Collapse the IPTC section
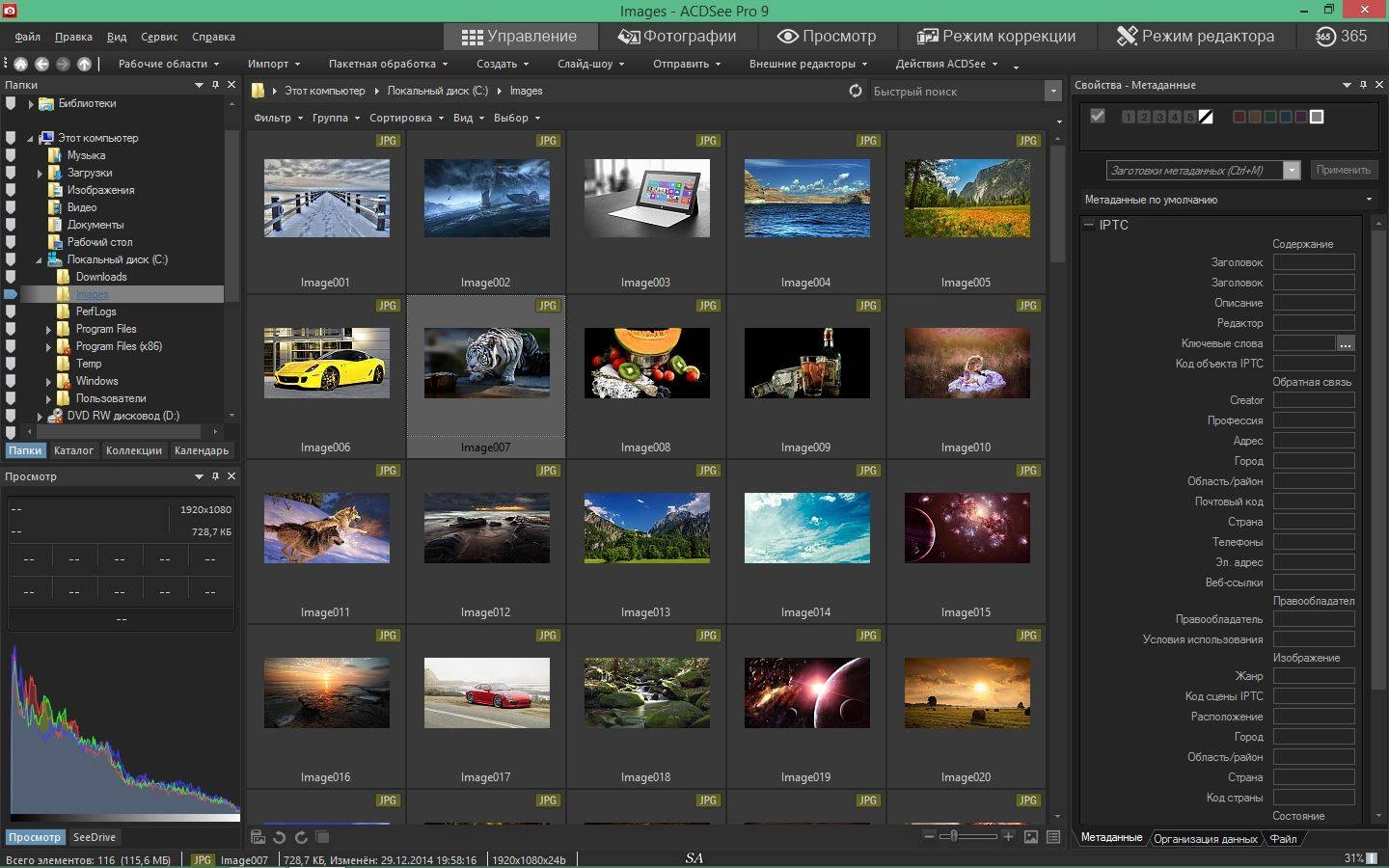 [x=1089, y=225]
